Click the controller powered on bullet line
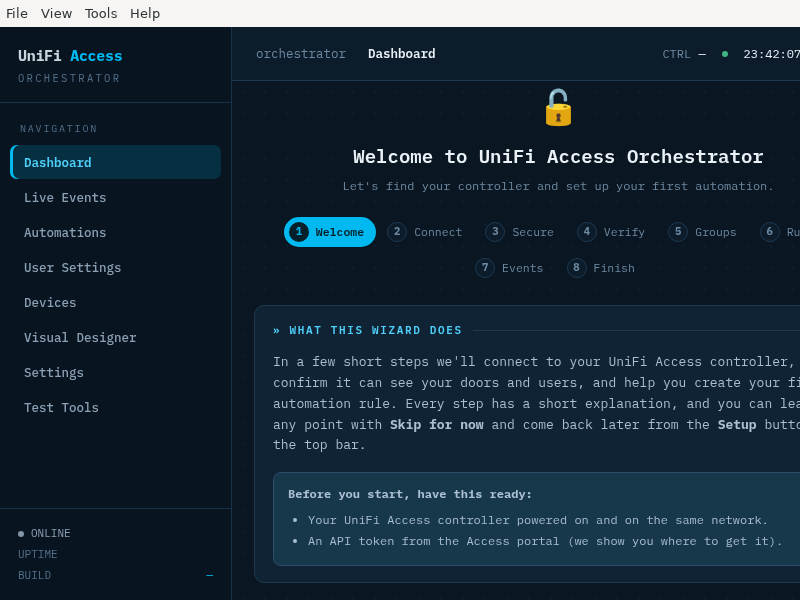Viewport: 800px width, 600px height. tap(538, 520)
